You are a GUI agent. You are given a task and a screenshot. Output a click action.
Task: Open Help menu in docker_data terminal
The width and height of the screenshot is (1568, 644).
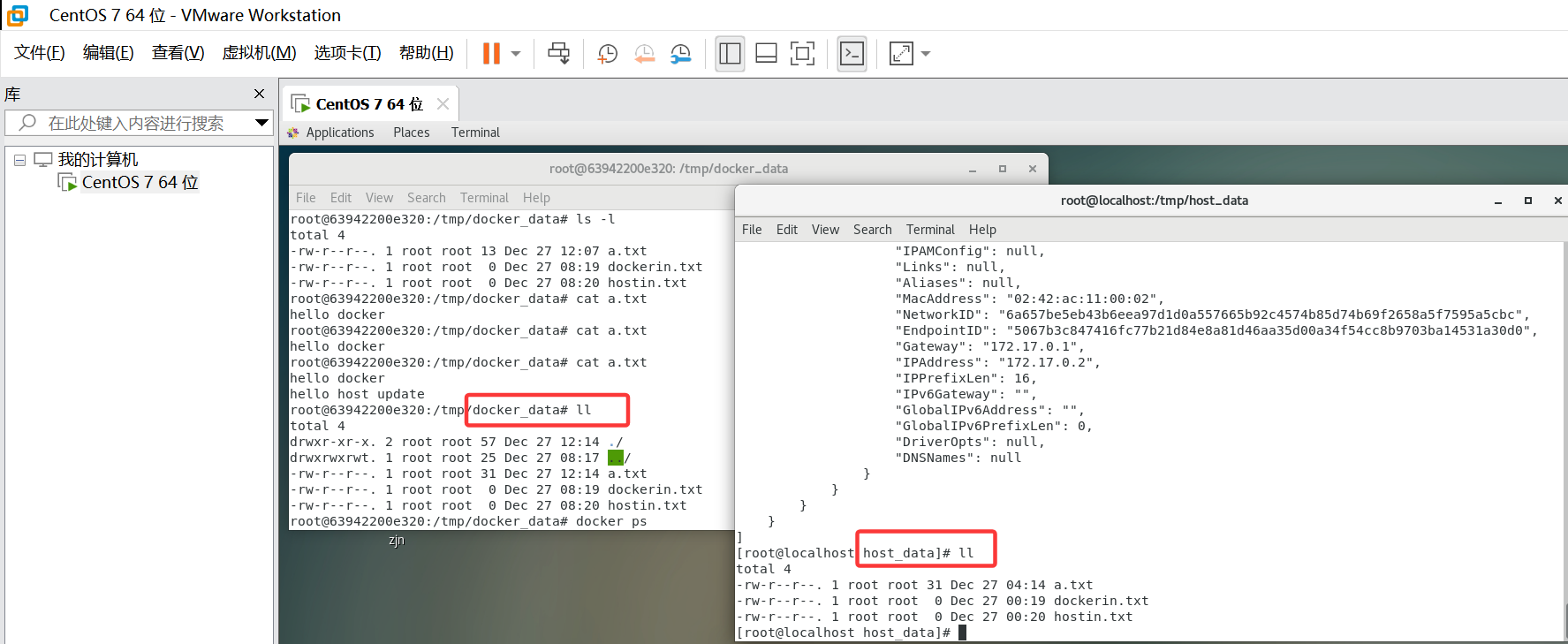click(x=536, y=198)
